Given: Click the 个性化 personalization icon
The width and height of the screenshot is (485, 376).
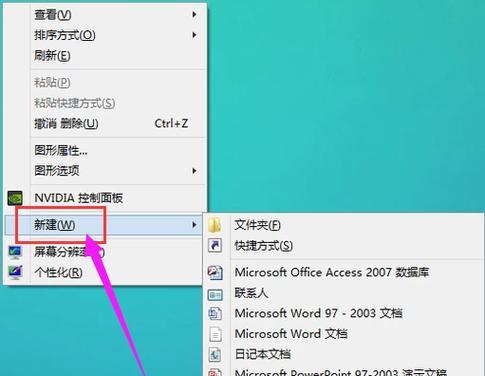Looking at the screenshot, I should point(15,273).
